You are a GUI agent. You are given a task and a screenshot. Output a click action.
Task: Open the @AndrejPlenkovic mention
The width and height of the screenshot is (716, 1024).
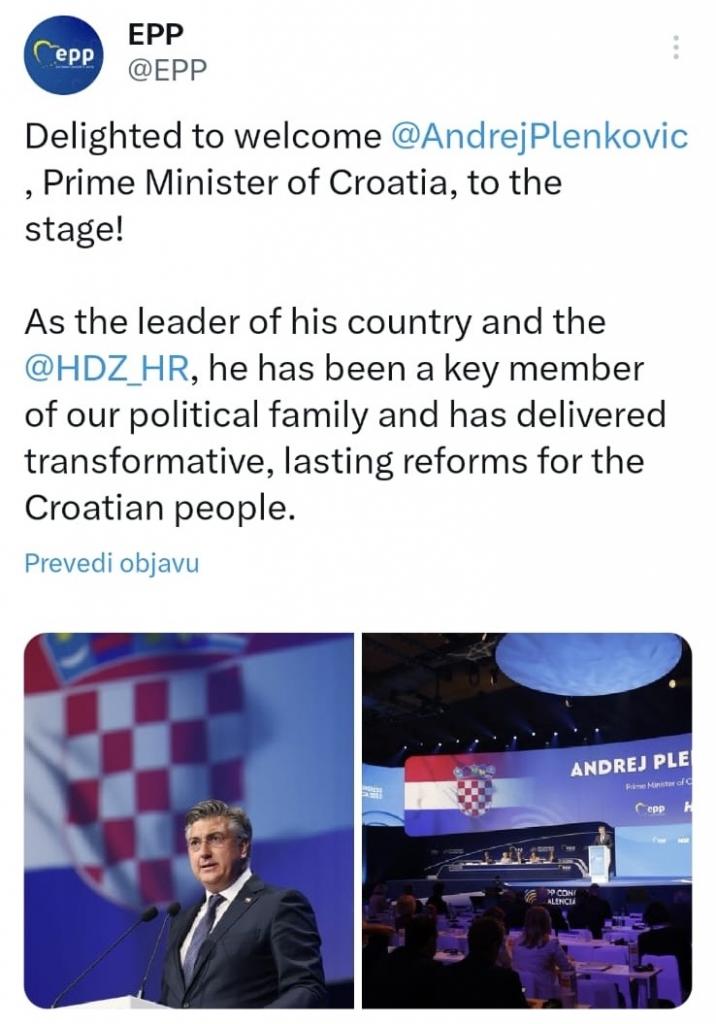pos(539,136)
